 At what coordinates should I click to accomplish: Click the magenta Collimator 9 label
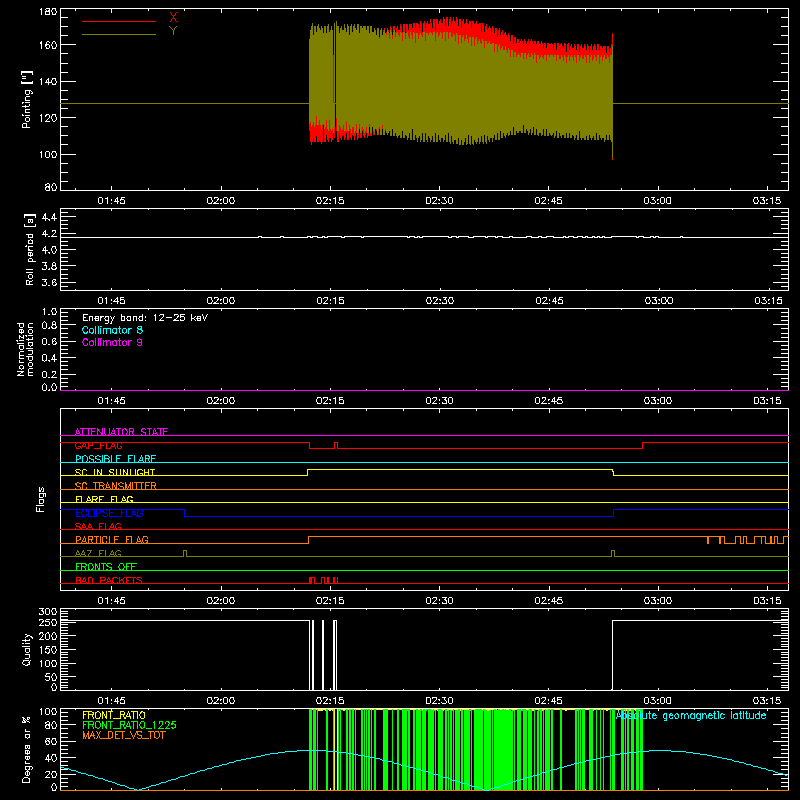pyautogui.click(x=112, y=342)
